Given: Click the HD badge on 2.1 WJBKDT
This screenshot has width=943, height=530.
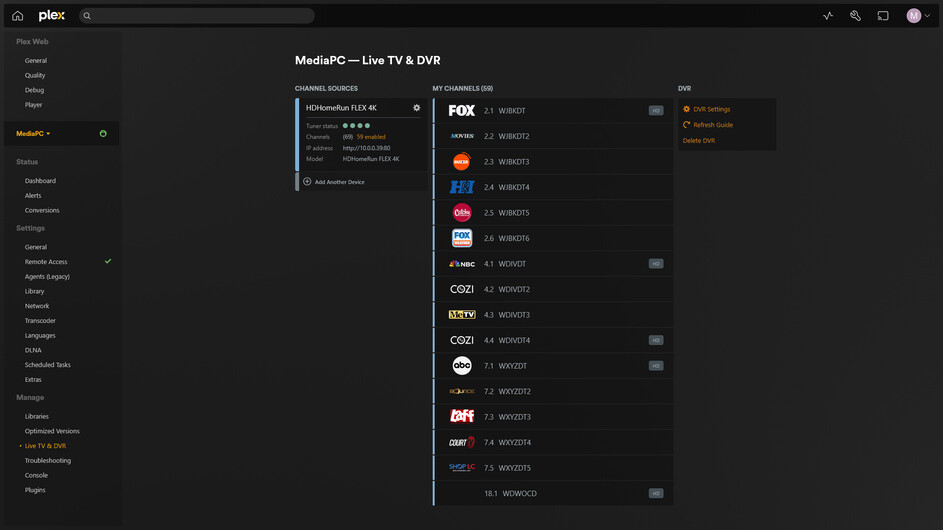Looking at the screenshot, I should tap(656, 111).
